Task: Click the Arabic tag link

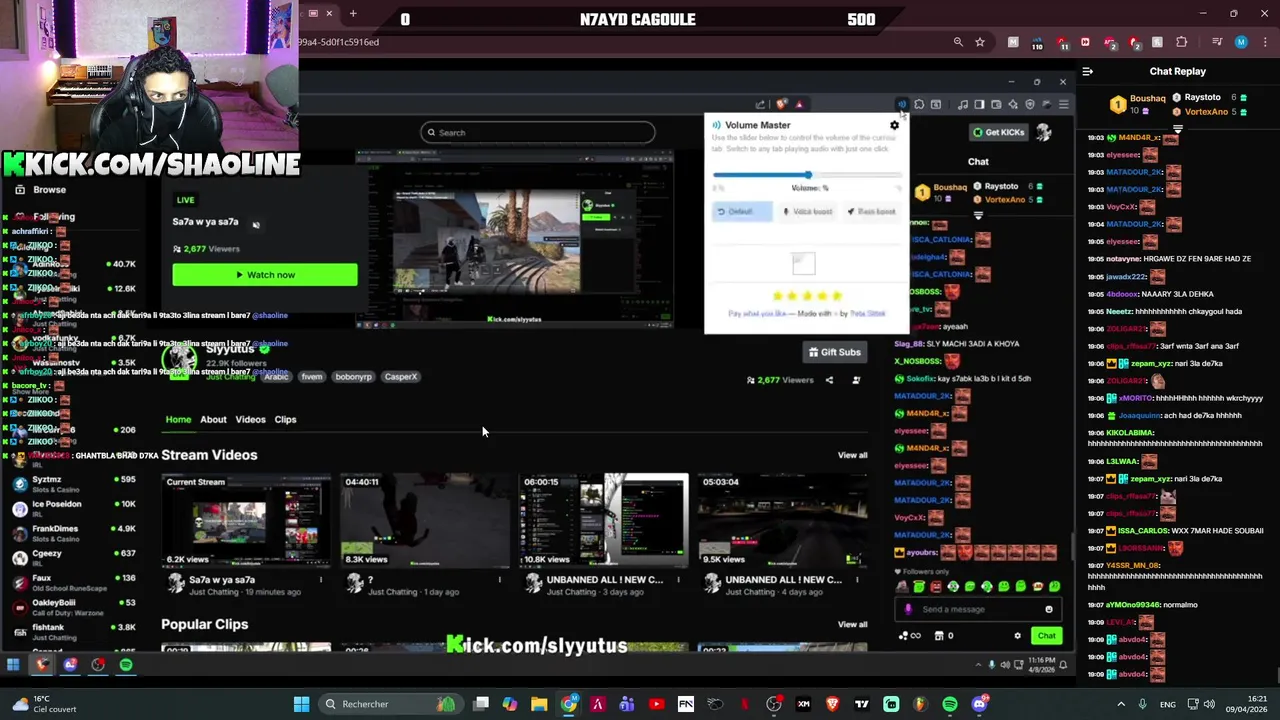Action: point(277,377)
